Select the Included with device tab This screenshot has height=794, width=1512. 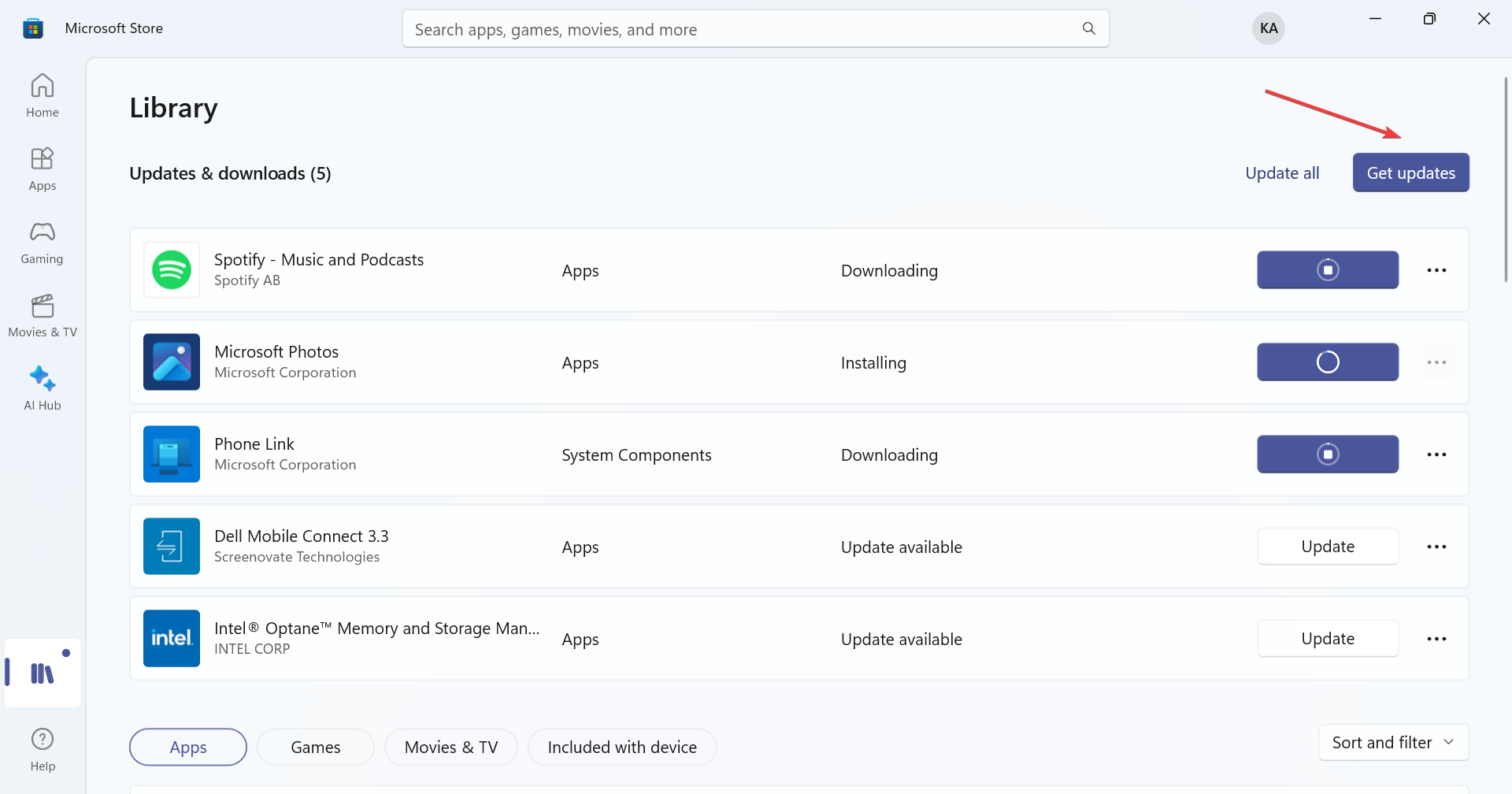click(622, 748)
